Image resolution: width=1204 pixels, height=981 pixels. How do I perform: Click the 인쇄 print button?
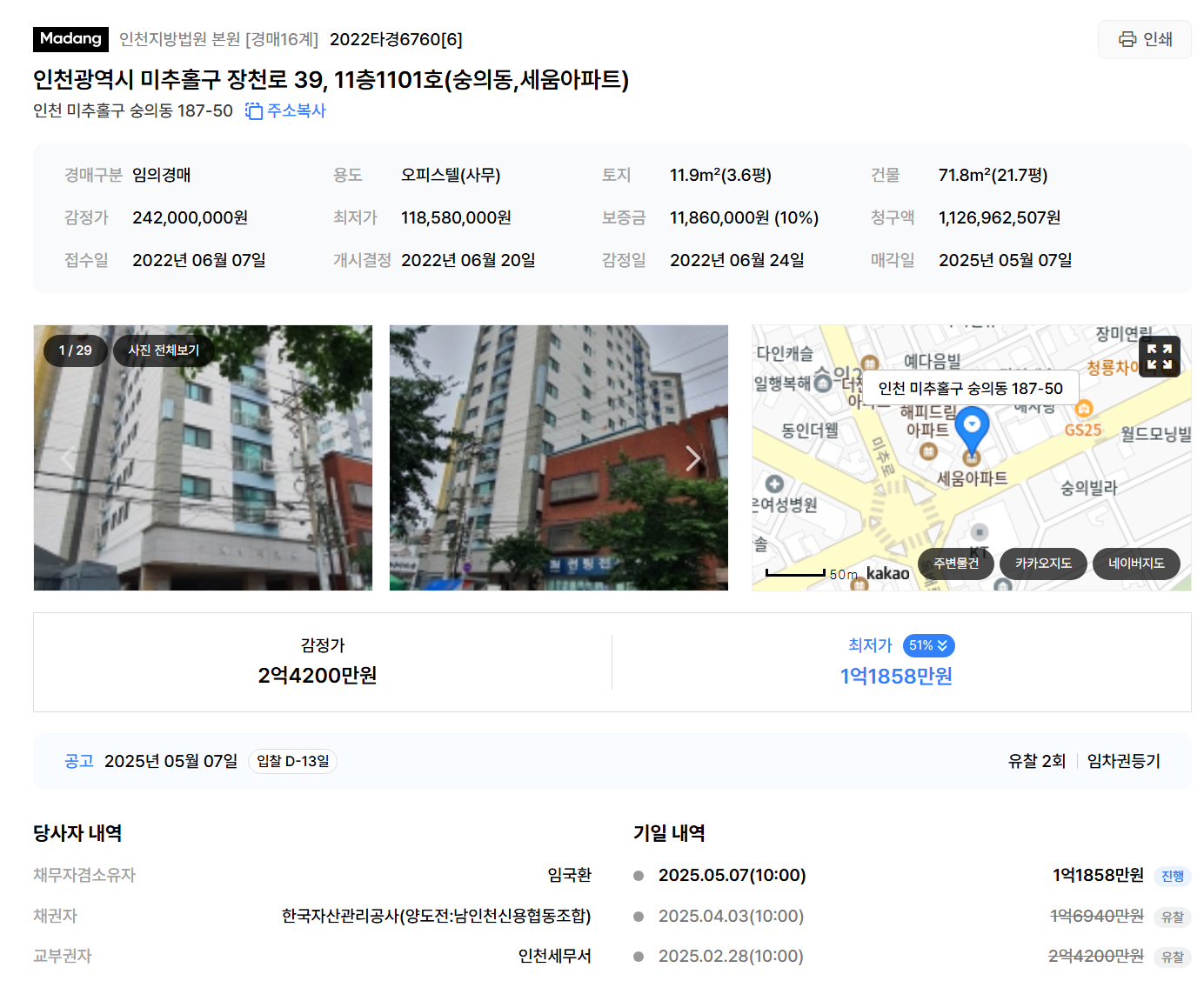(1144, 39)
